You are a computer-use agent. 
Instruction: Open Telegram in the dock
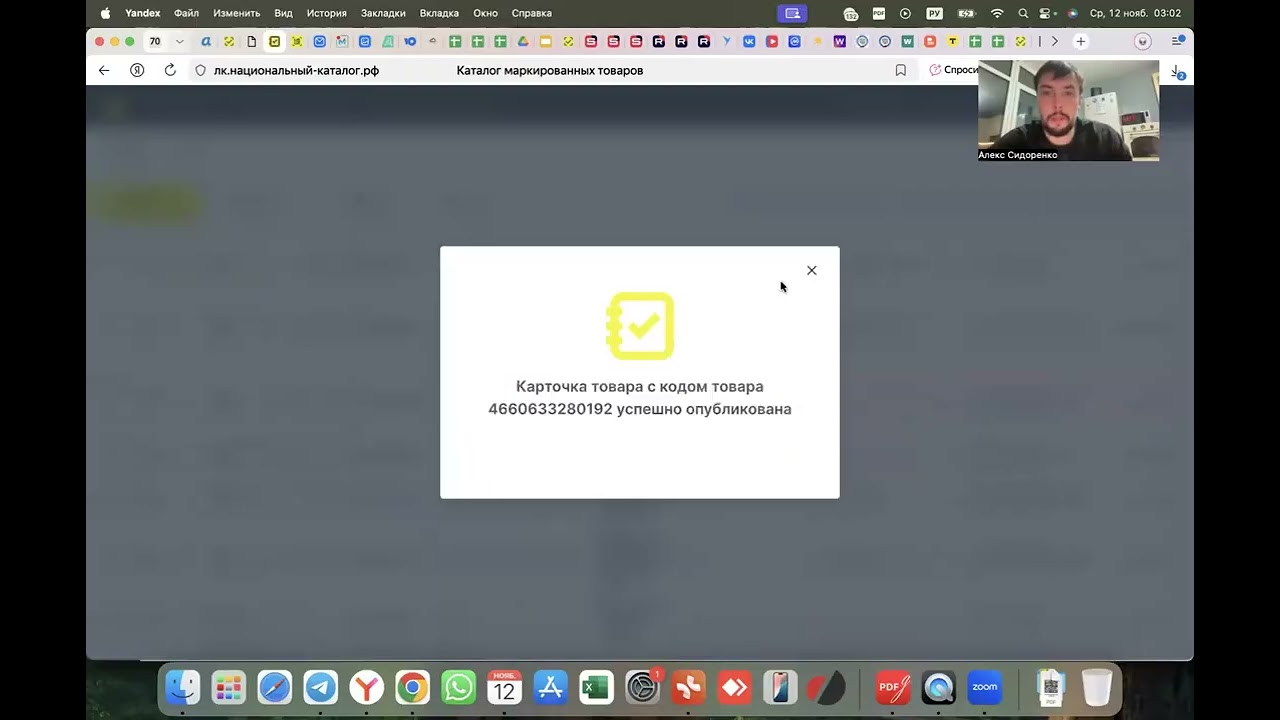click(320, 687)
